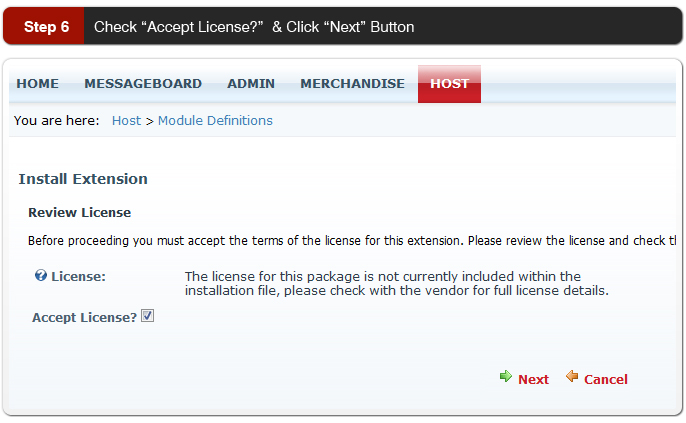686x423 pixels.
Task: Click the green Next arrow icon
Action: [x=506, y=376]
